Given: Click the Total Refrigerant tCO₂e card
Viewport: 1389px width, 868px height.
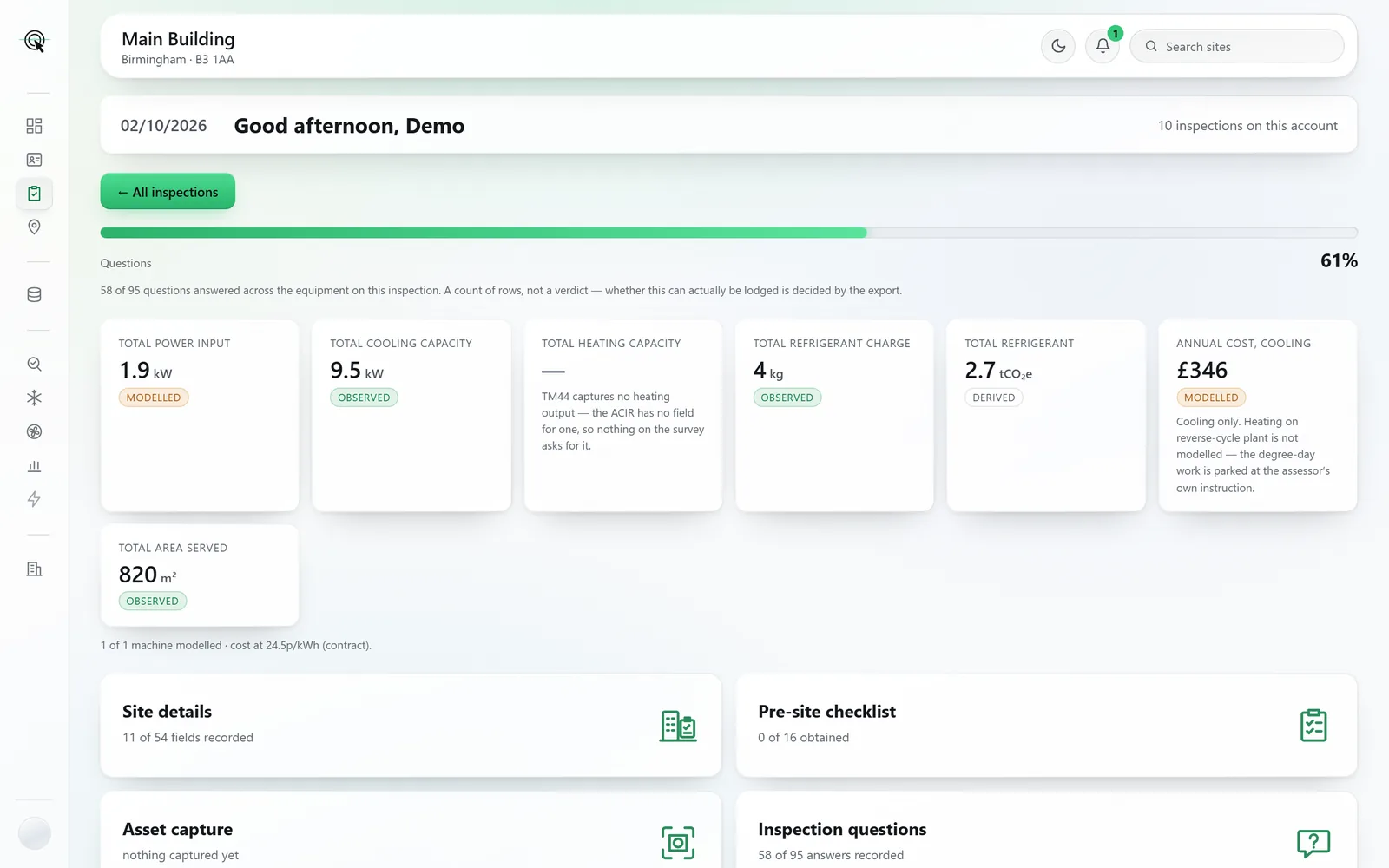Looking at the screenshot, I should pos(1046,416).
